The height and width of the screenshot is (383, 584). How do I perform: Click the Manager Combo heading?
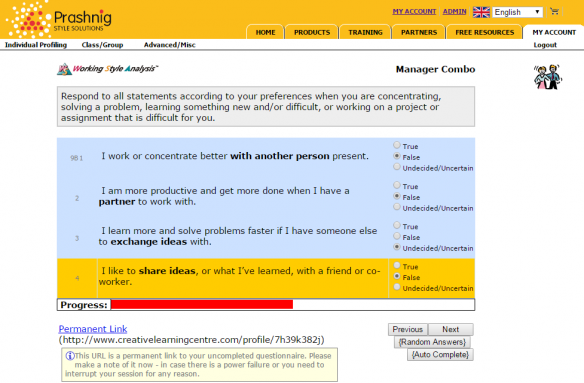click(435, 69)
